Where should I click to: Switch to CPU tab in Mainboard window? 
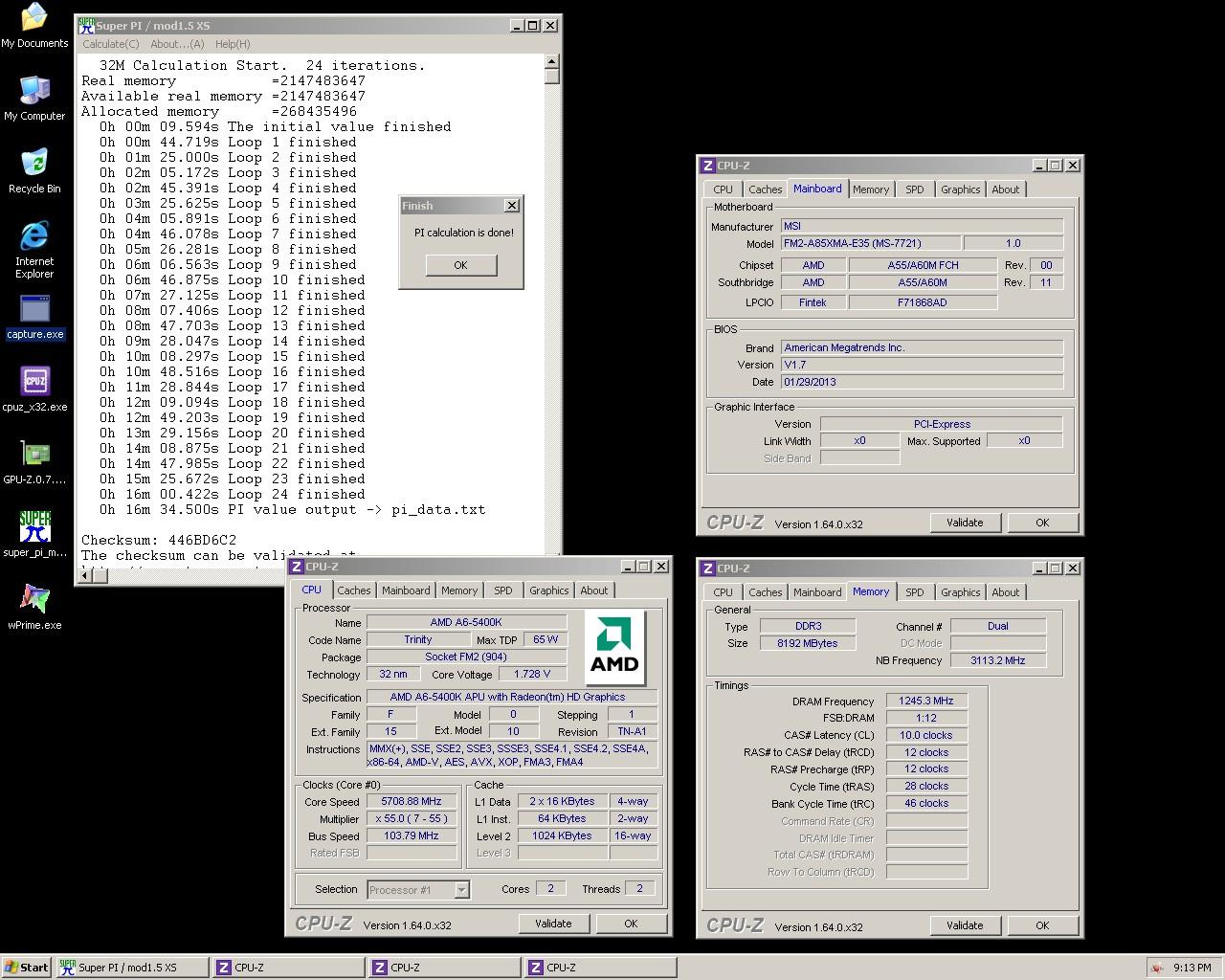(x=724, y=189)
